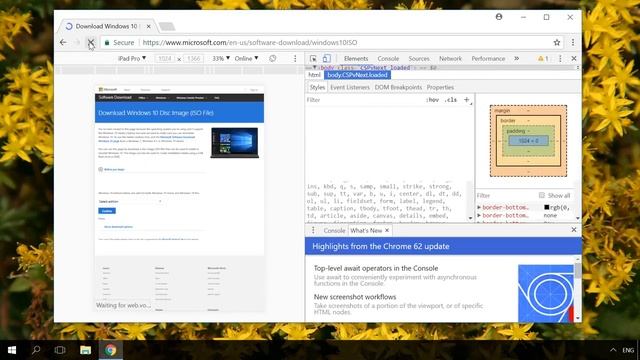Go back with the browser back arrow
Screen dimensions: 640x360
coord(63,42)
